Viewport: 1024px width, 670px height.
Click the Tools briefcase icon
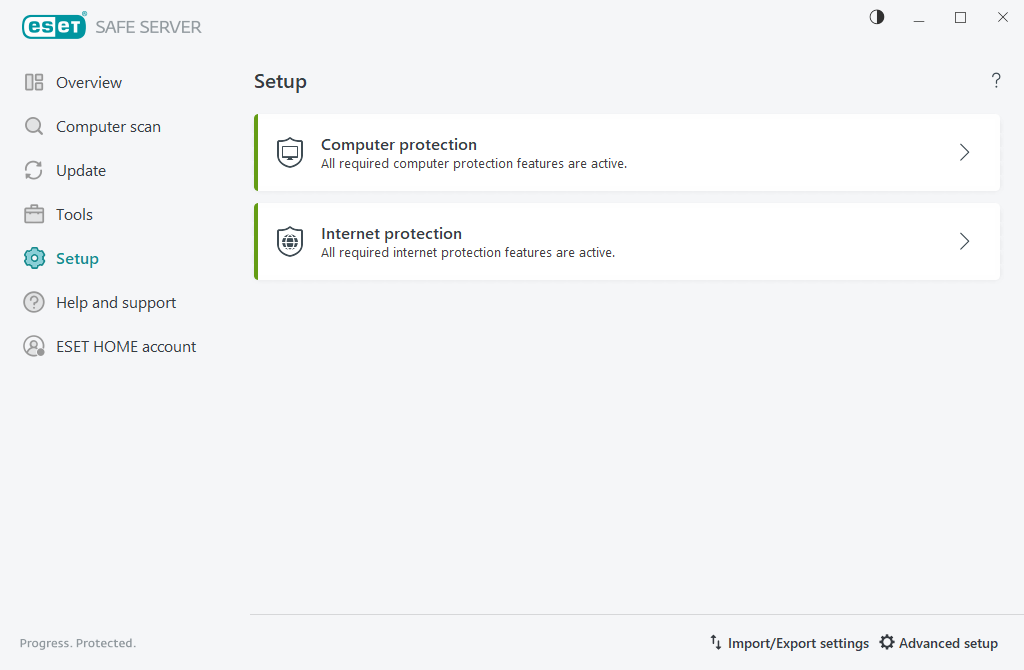click(34, 214)
